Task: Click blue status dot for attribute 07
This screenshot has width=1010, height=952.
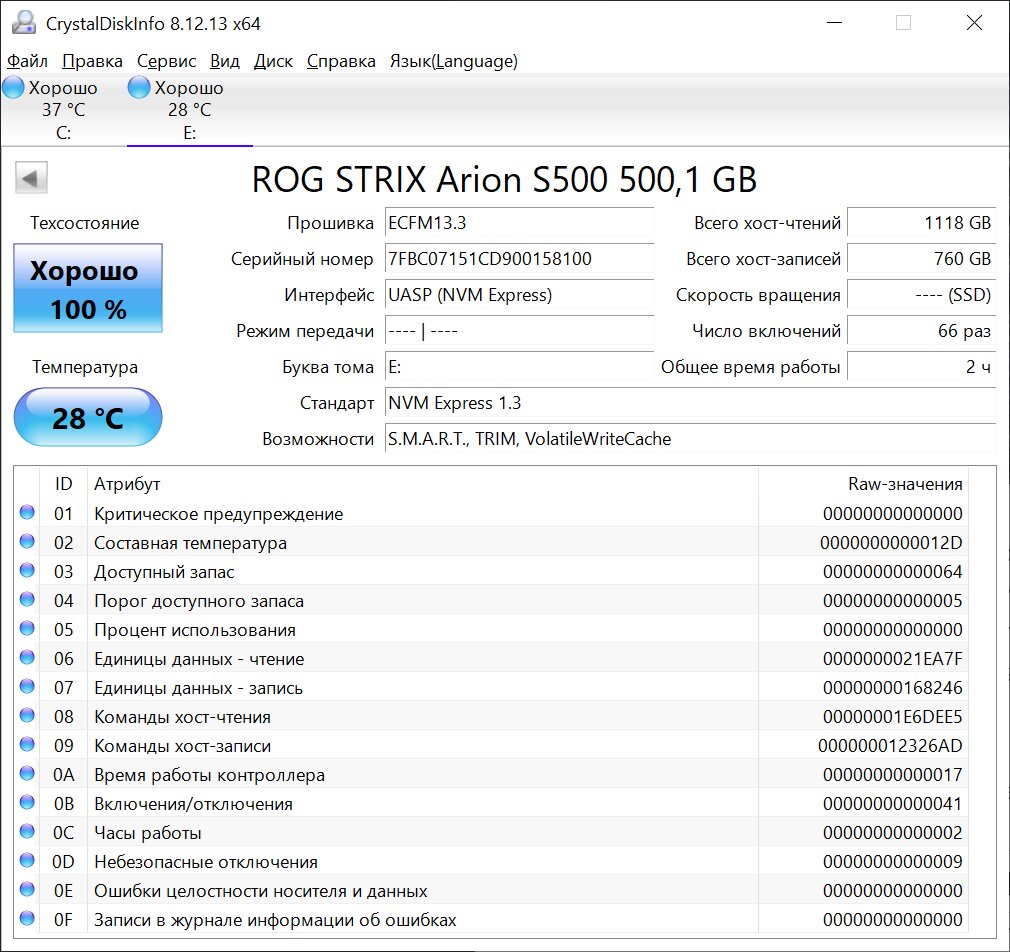Action: coord(27,687)
